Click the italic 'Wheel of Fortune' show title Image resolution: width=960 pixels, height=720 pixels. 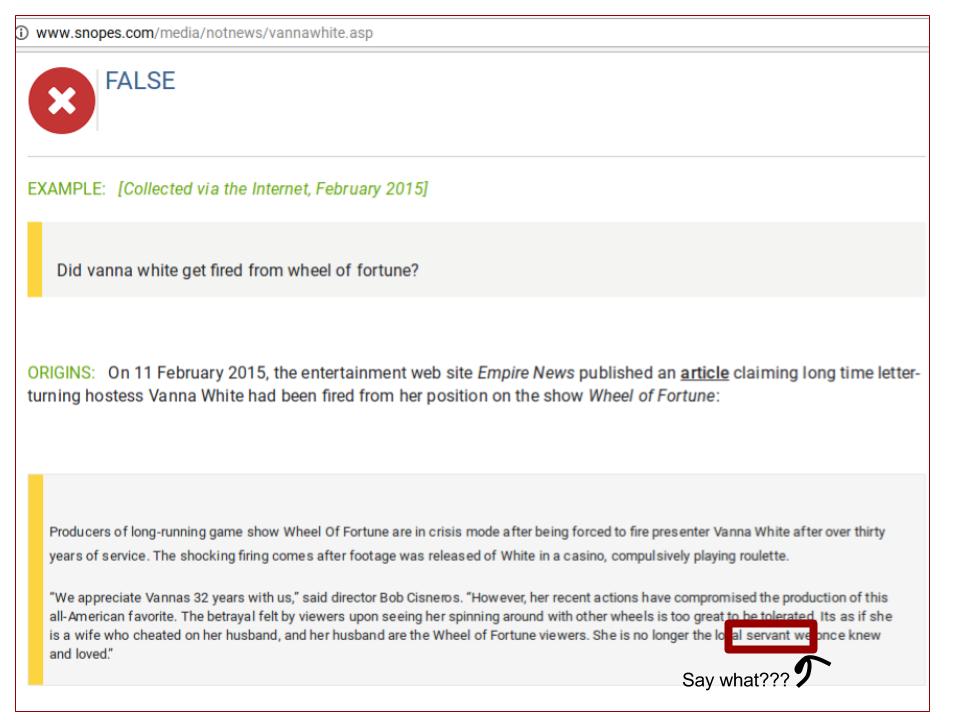651,396
